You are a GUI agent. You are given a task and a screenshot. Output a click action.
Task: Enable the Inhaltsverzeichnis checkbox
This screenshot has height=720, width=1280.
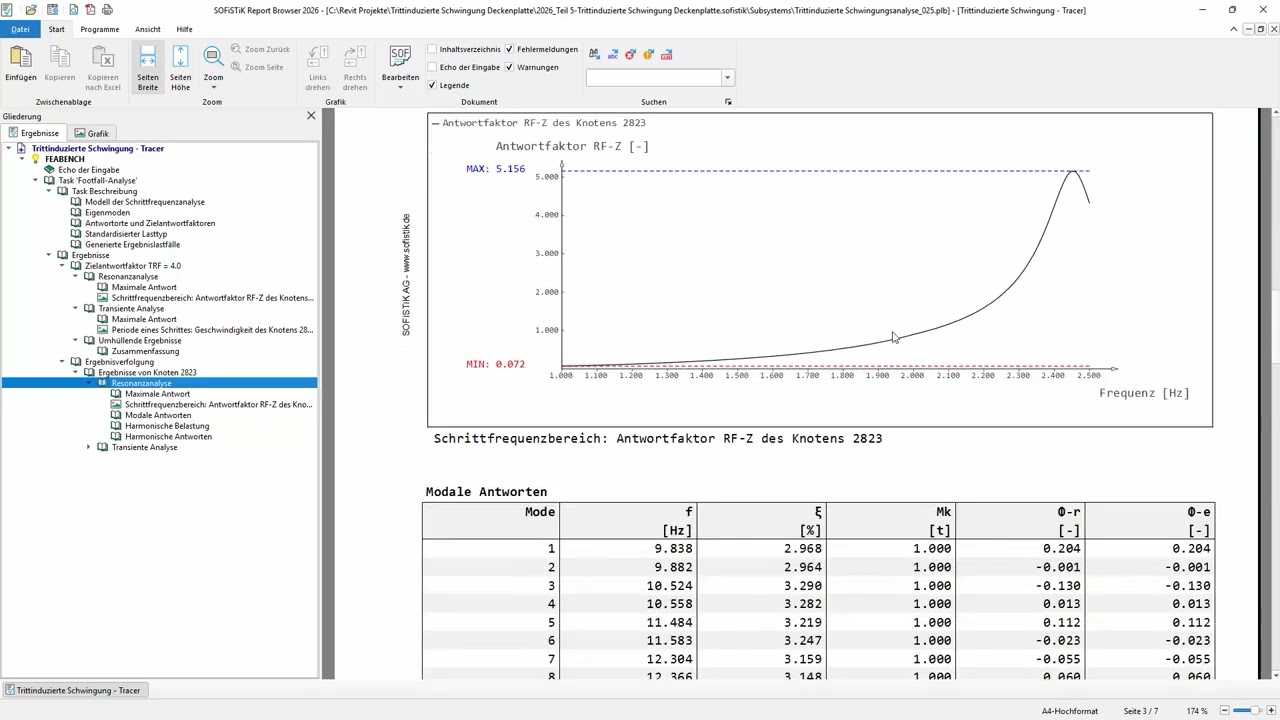[432, 49]
